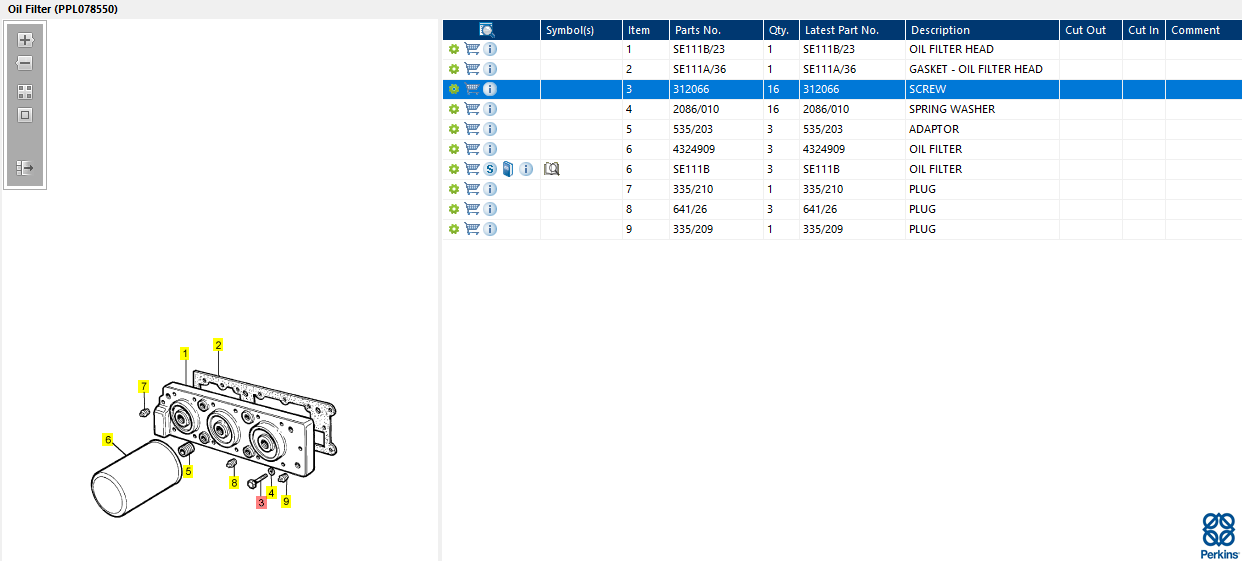Add OIL FILTER 4324909 to cart
The image size is (1242, 561).
472,149
